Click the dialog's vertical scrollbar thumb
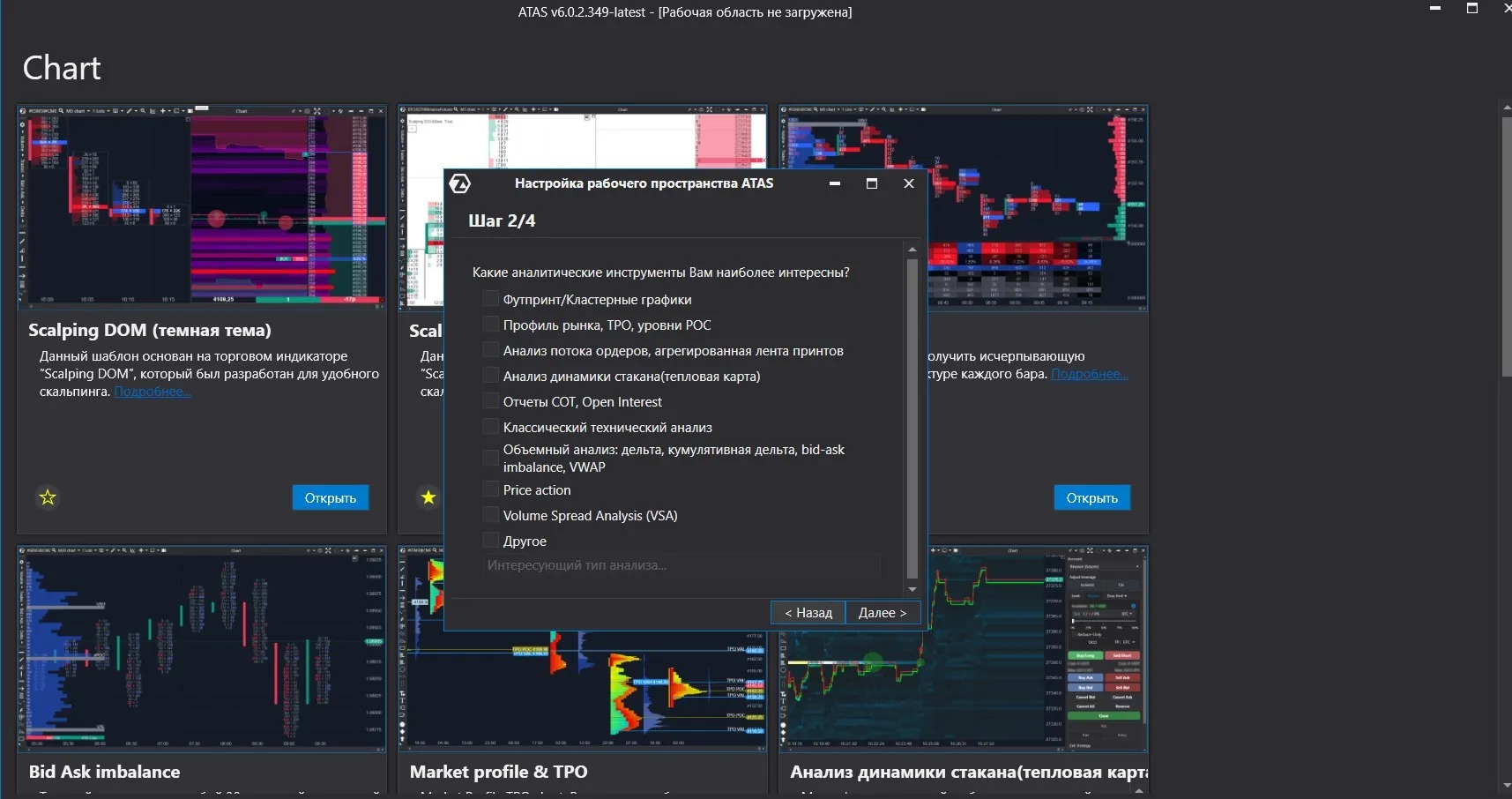This screenshot has width=1512, height=799. coord(912,418)
